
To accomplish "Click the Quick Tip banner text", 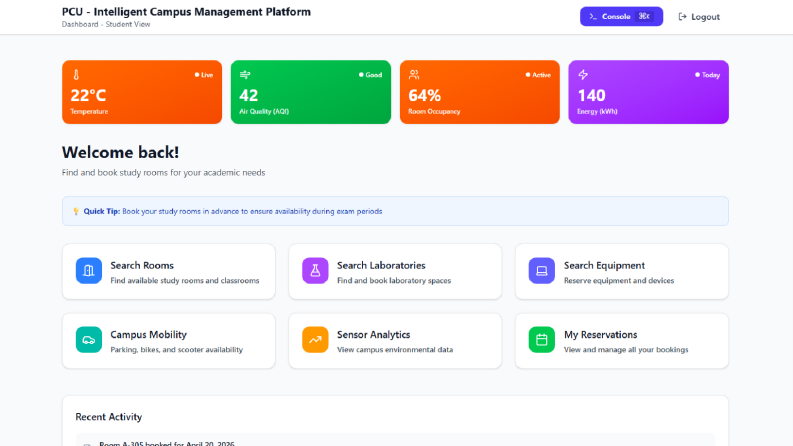I will tap(233, 211).
